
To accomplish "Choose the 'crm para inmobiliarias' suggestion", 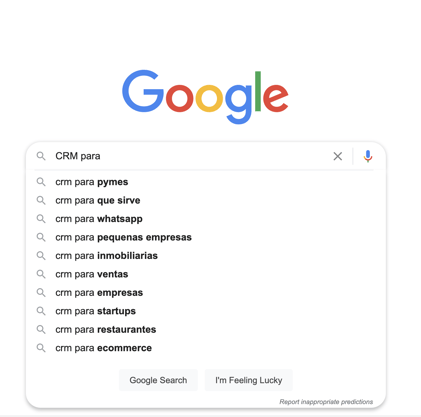I will coord(106,256).
